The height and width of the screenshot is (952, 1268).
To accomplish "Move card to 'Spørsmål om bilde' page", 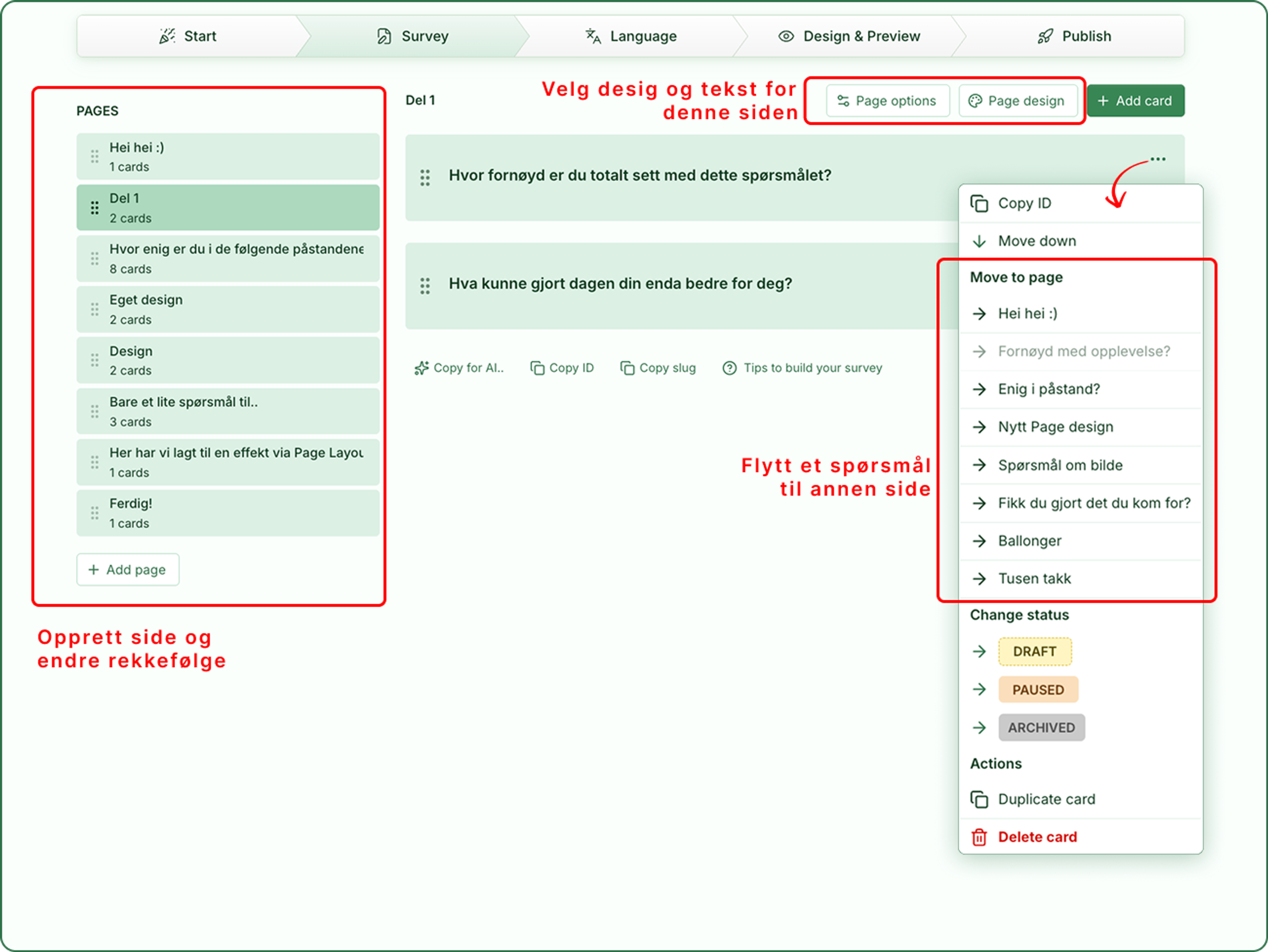I will click(1080, 465).
